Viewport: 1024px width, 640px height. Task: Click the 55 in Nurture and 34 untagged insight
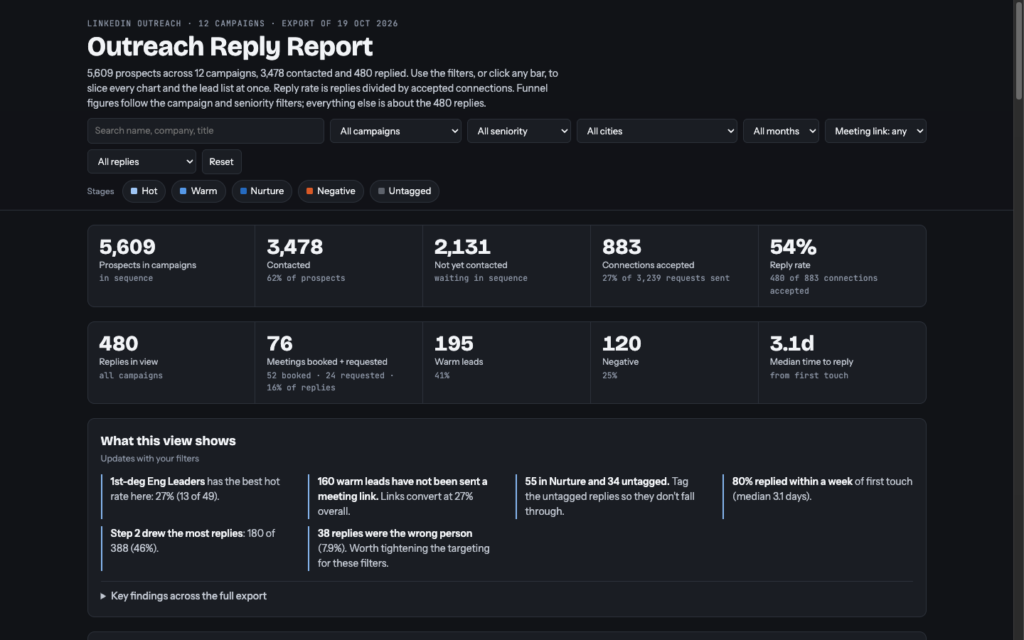pos(609,496)
